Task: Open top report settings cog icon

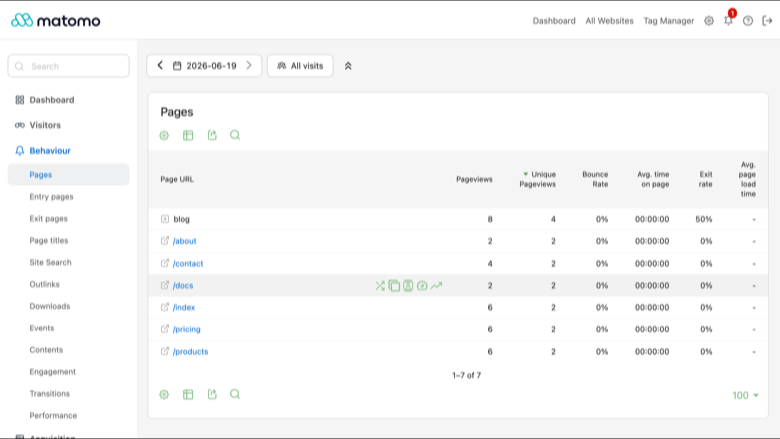Action: 164,135
